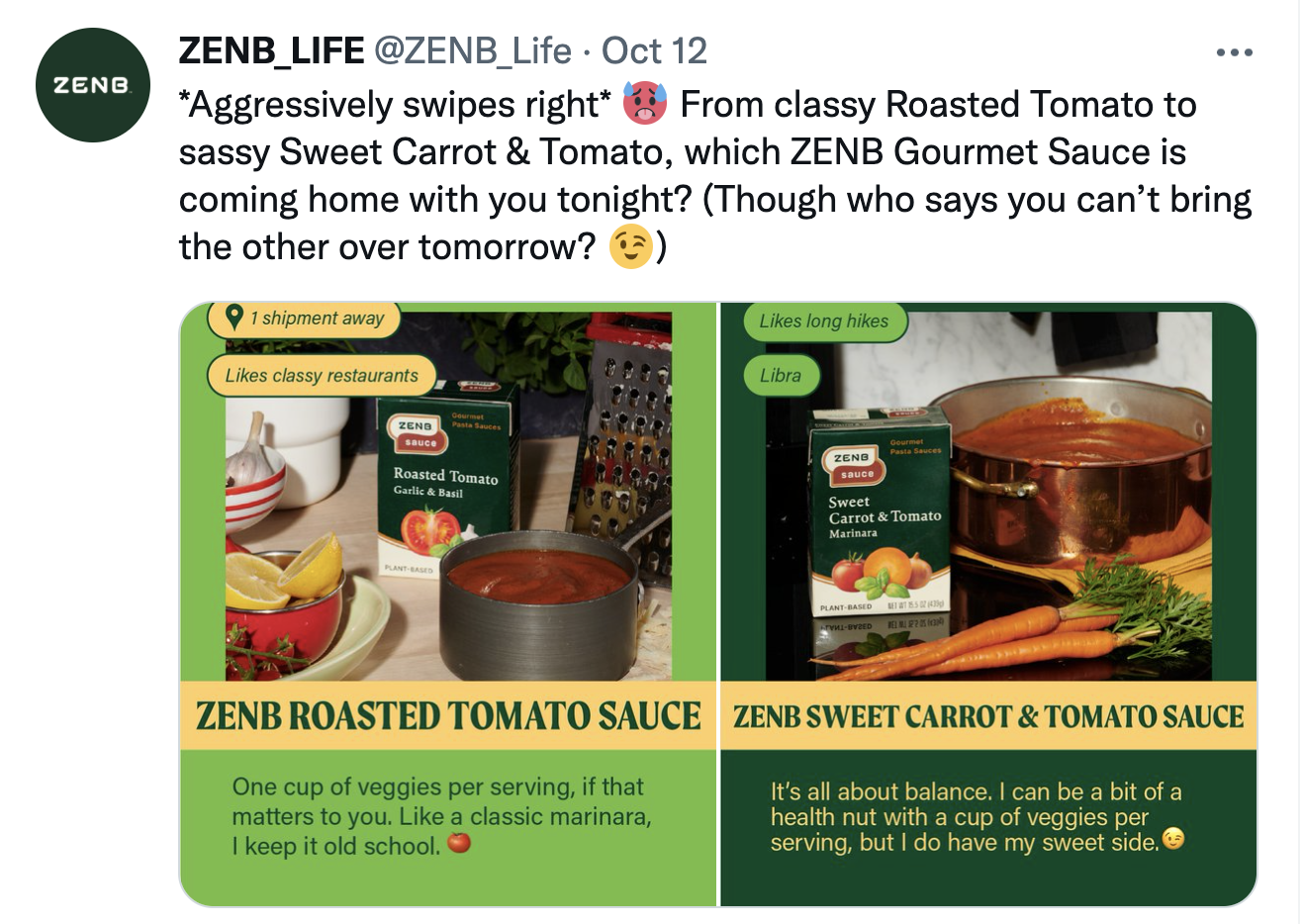Click the tomato emoji in left caption
Image resolution: width=1304 pixels, height=924 pixels.
click(459, 844)
